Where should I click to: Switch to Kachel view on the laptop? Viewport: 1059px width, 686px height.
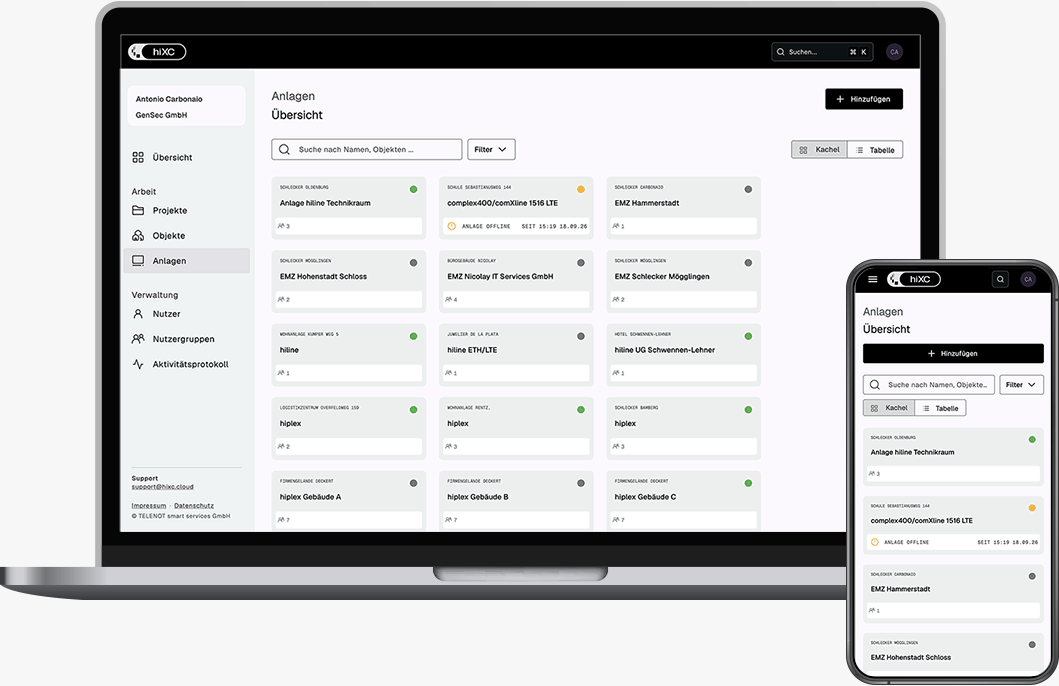click(819, 150)
